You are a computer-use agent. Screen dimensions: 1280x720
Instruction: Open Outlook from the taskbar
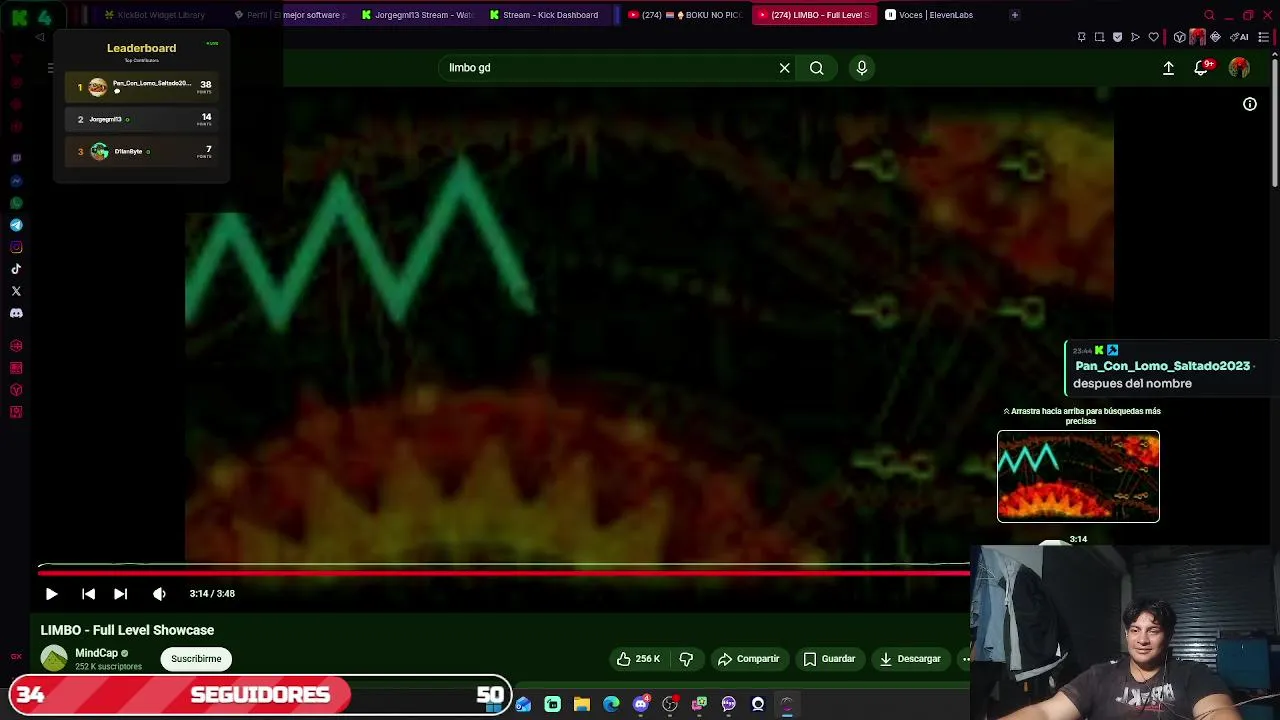pos(523,704)
